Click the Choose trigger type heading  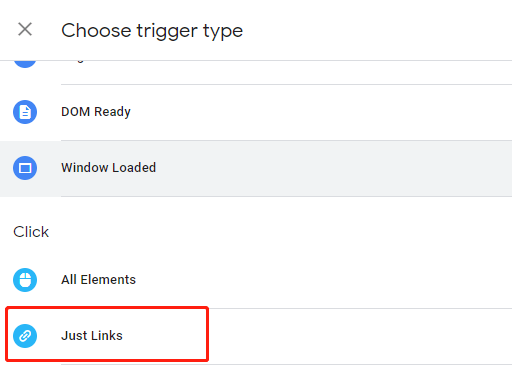[152, 31]
